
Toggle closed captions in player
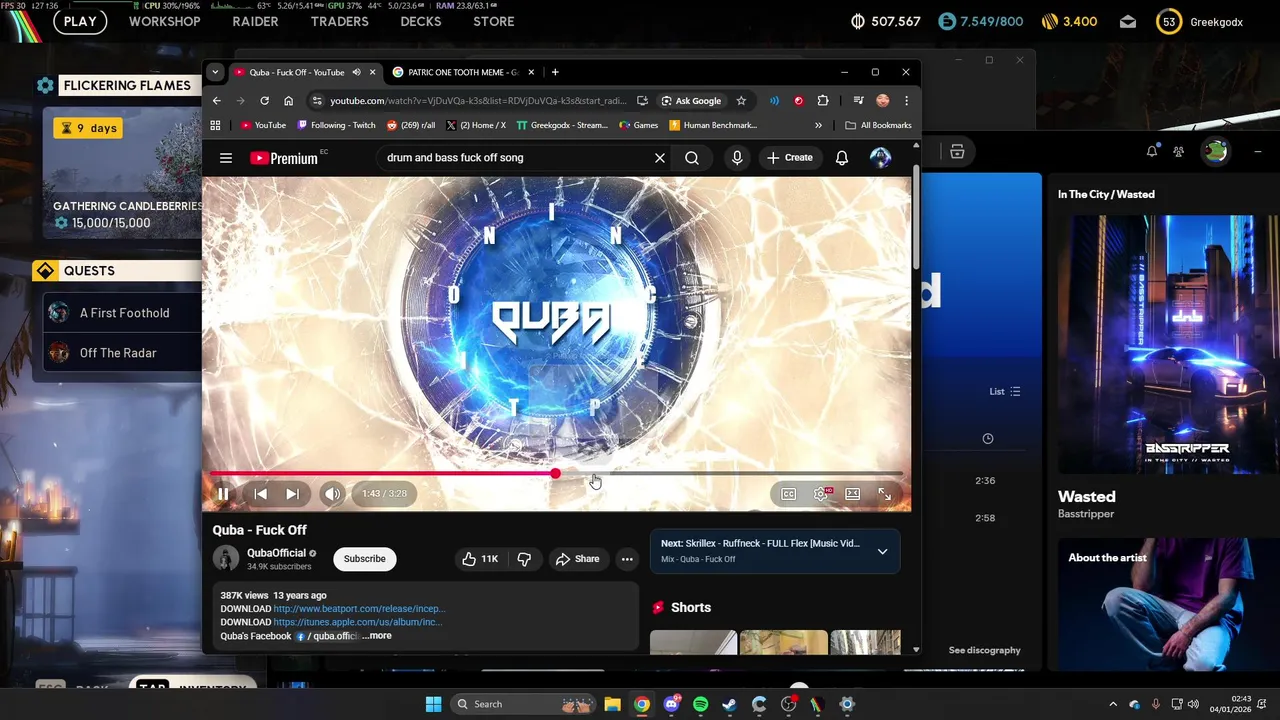pos(788,494)
